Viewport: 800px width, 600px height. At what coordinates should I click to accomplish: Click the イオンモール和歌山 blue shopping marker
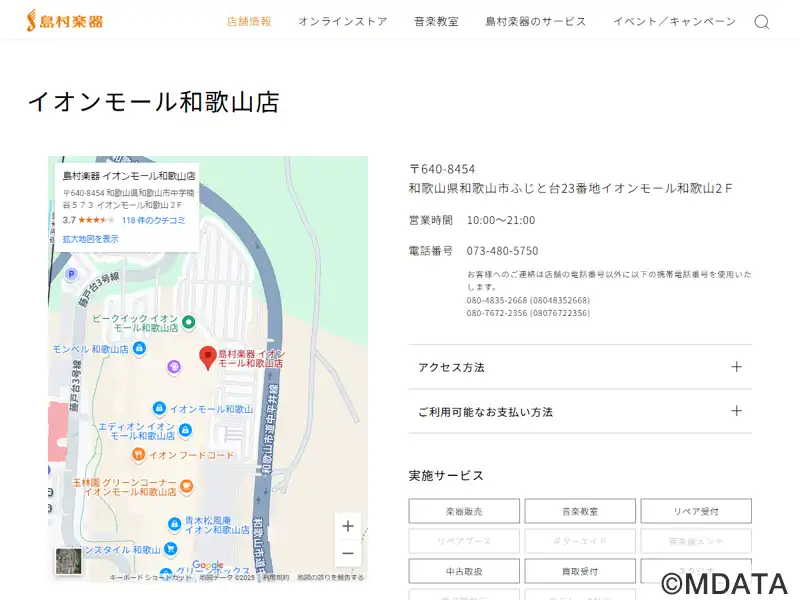159,409
